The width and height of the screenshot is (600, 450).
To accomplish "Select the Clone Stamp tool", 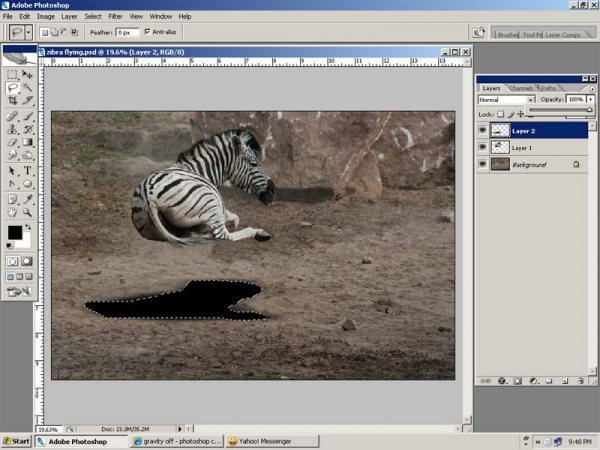I will [12, 129].
